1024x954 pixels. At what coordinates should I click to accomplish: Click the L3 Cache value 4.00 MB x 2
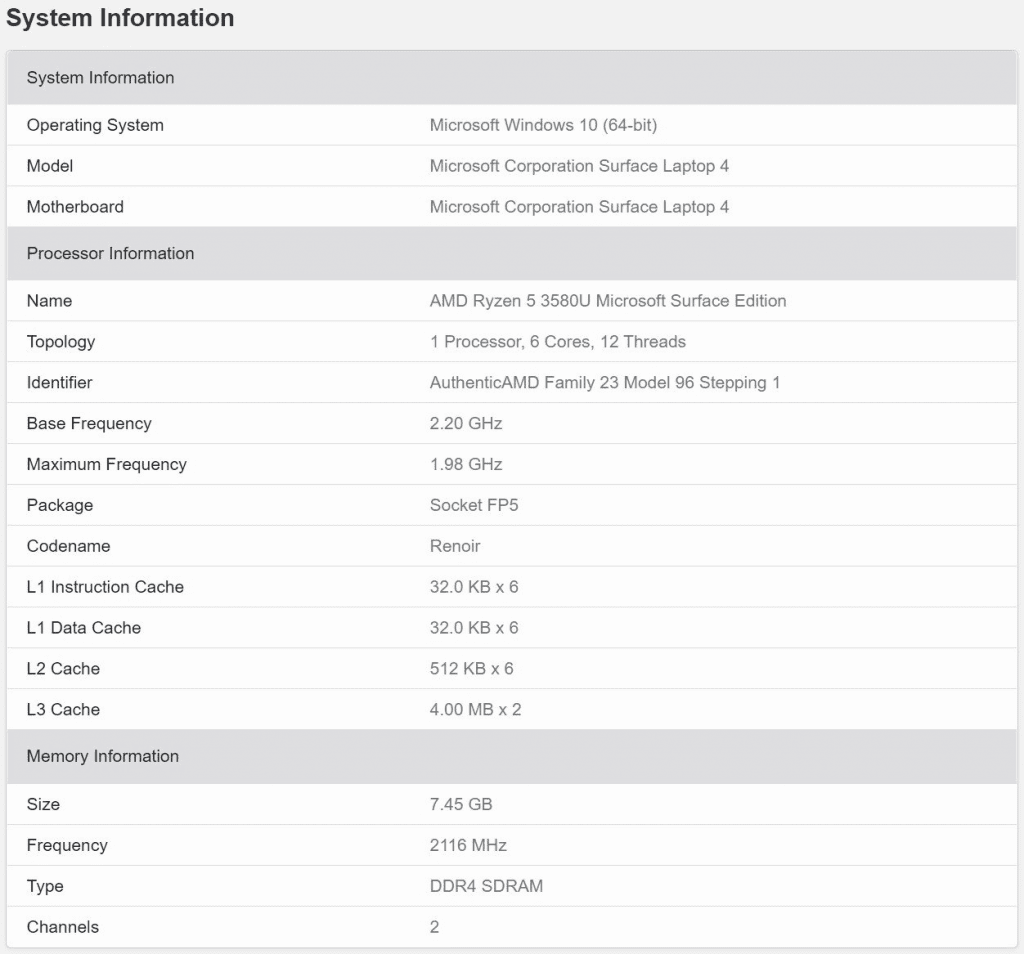pos(475,710)
